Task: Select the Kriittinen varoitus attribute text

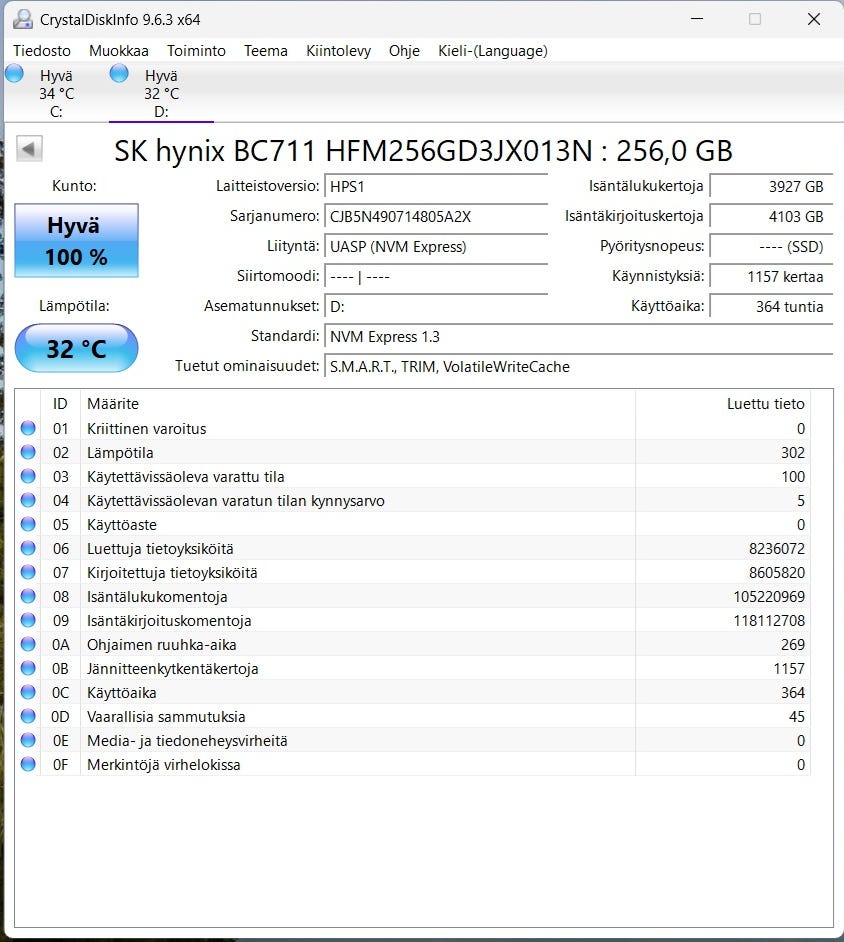Action: pos(147,429)
